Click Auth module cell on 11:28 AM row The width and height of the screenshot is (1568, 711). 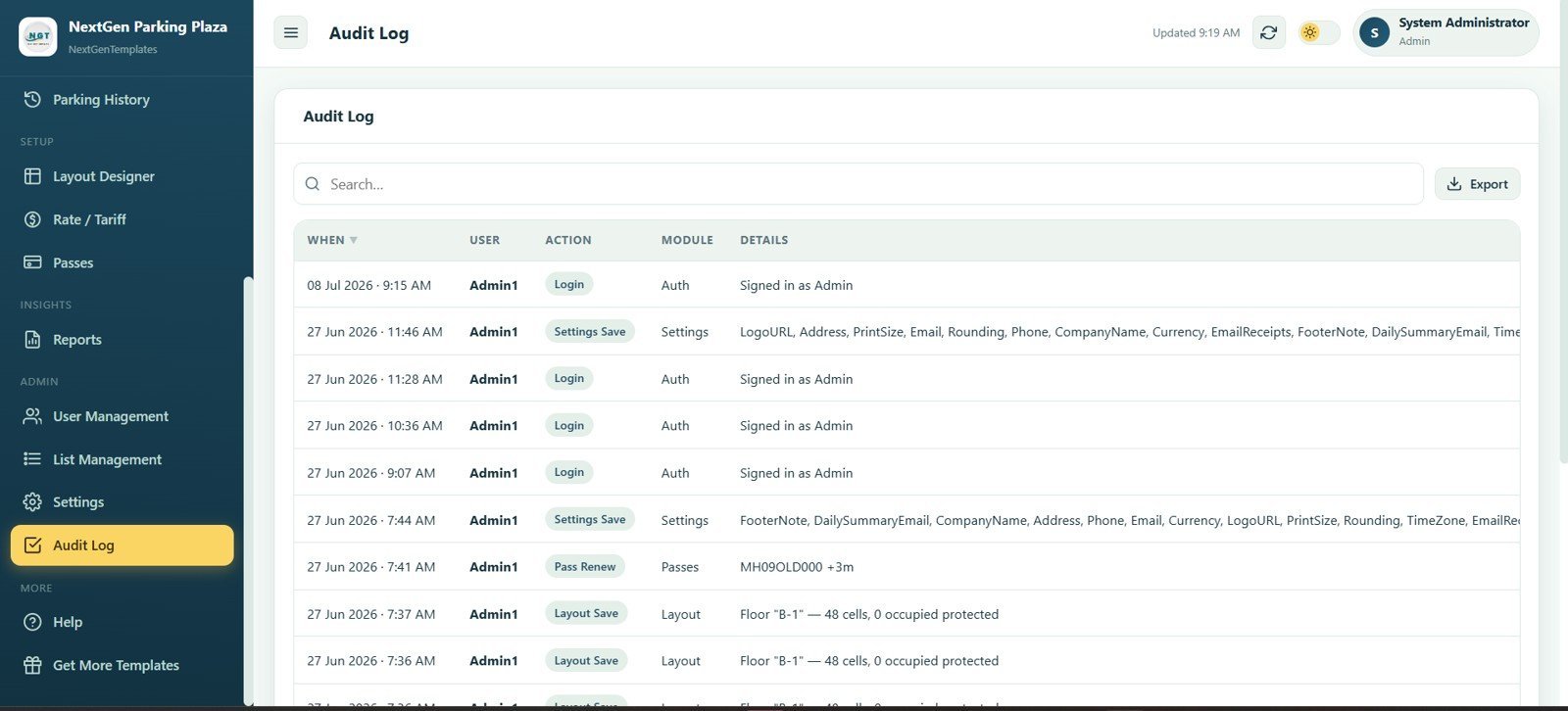point(675,379)
